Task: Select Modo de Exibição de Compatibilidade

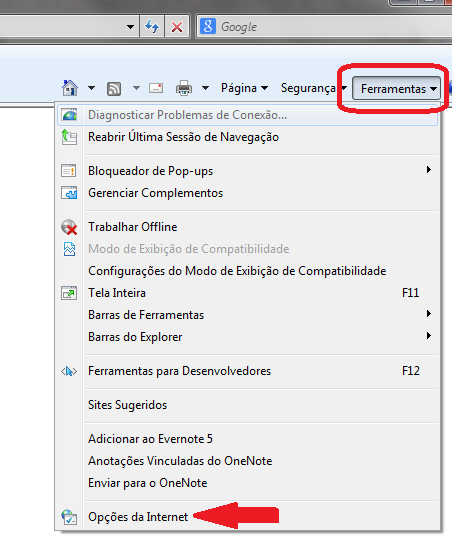Action: (248, 249)
